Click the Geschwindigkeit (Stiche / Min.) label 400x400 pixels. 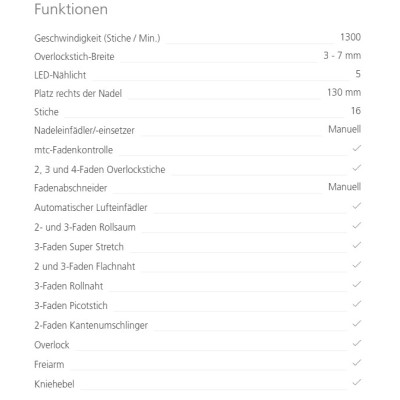pos(97,38)
